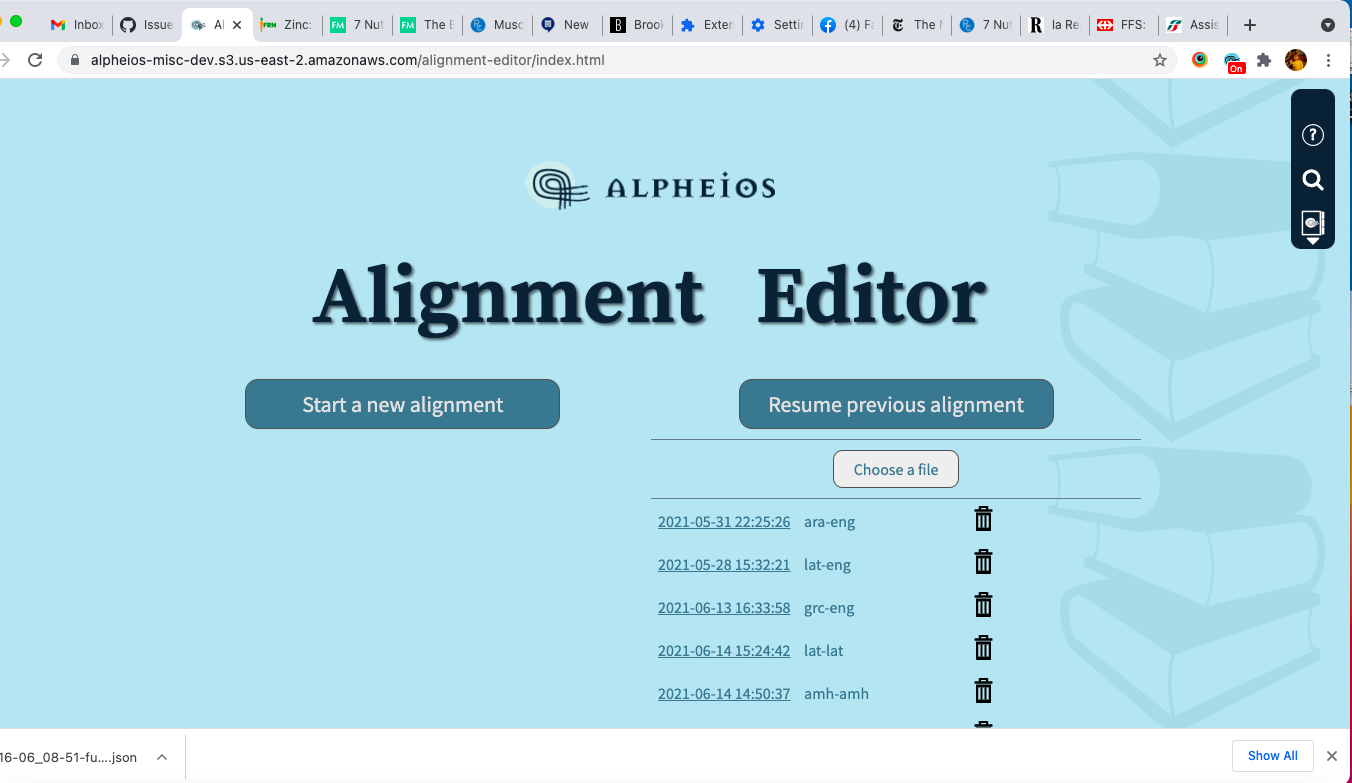Open Chrome's three-dot menu

(1330, 60)
